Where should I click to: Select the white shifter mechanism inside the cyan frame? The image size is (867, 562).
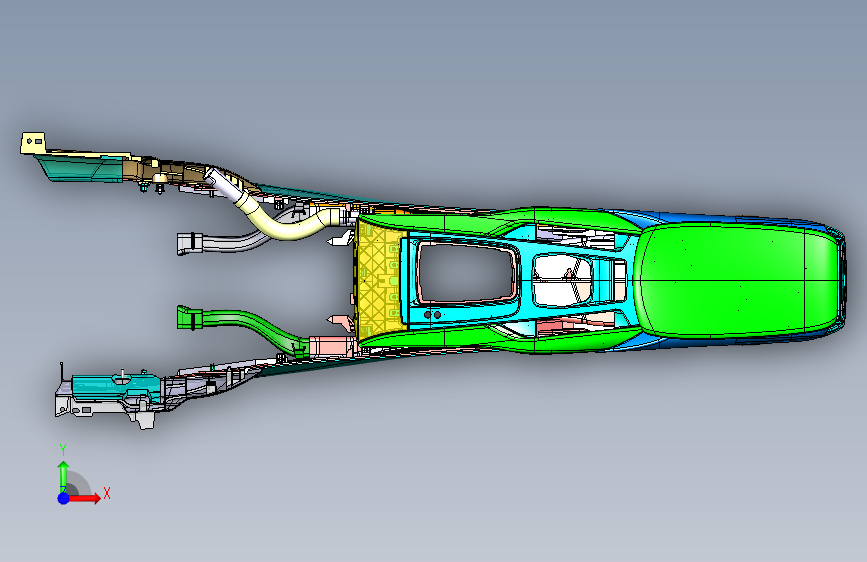[x=562, y=279]
